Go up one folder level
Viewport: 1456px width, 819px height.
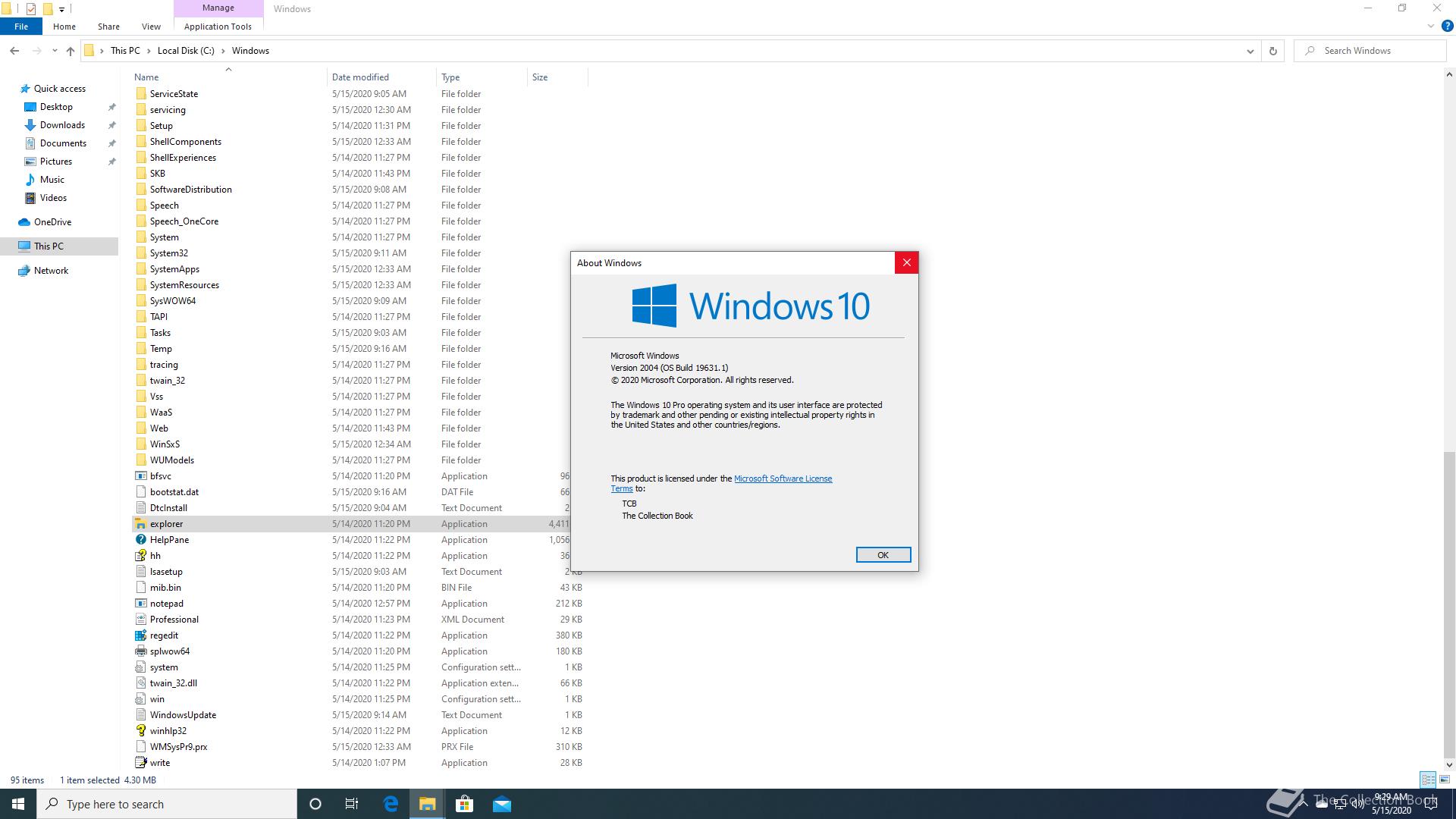(x=71, y=51)
